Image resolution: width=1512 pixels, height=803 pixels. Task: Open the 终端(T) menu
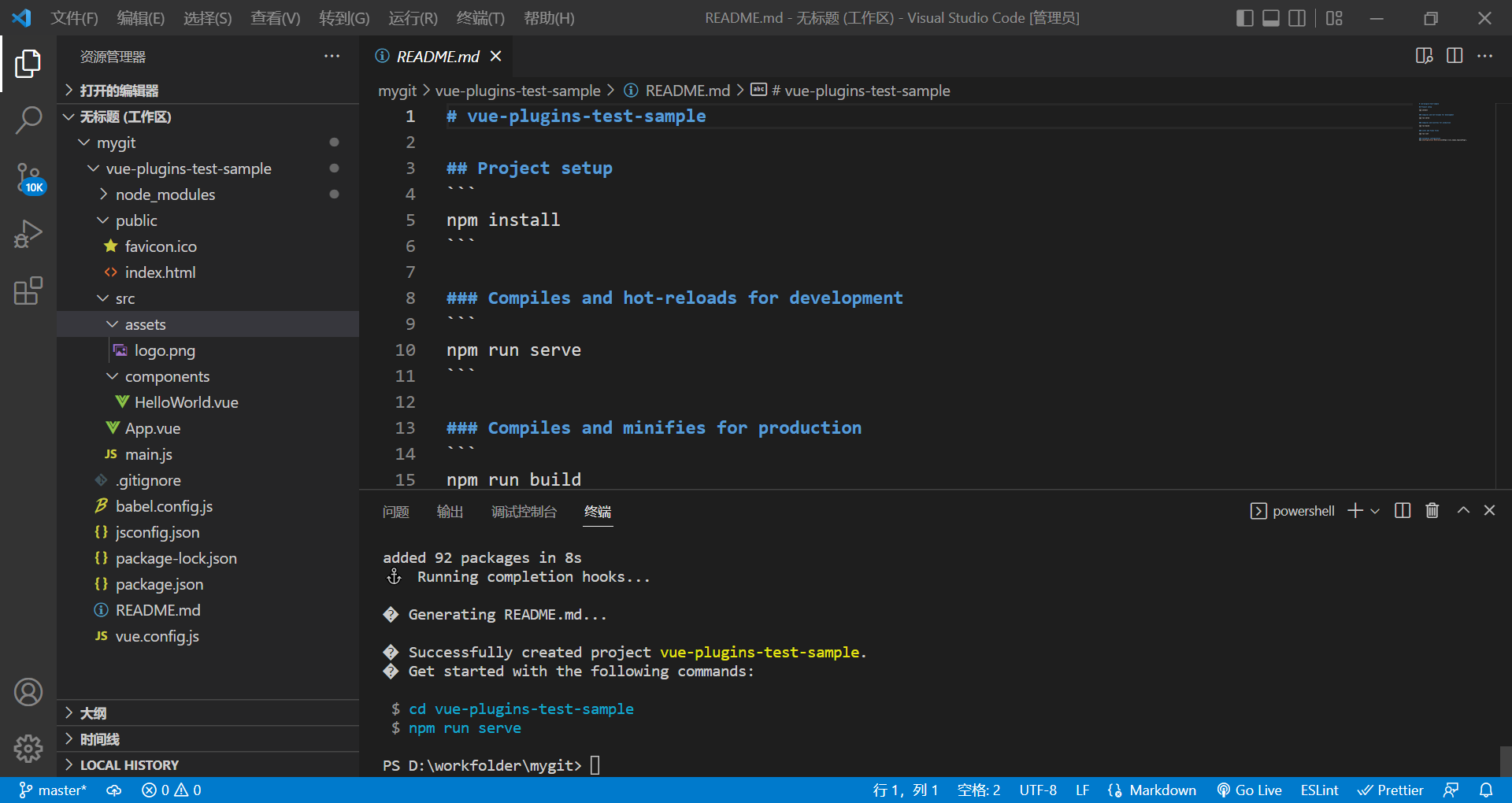[480, 17]
